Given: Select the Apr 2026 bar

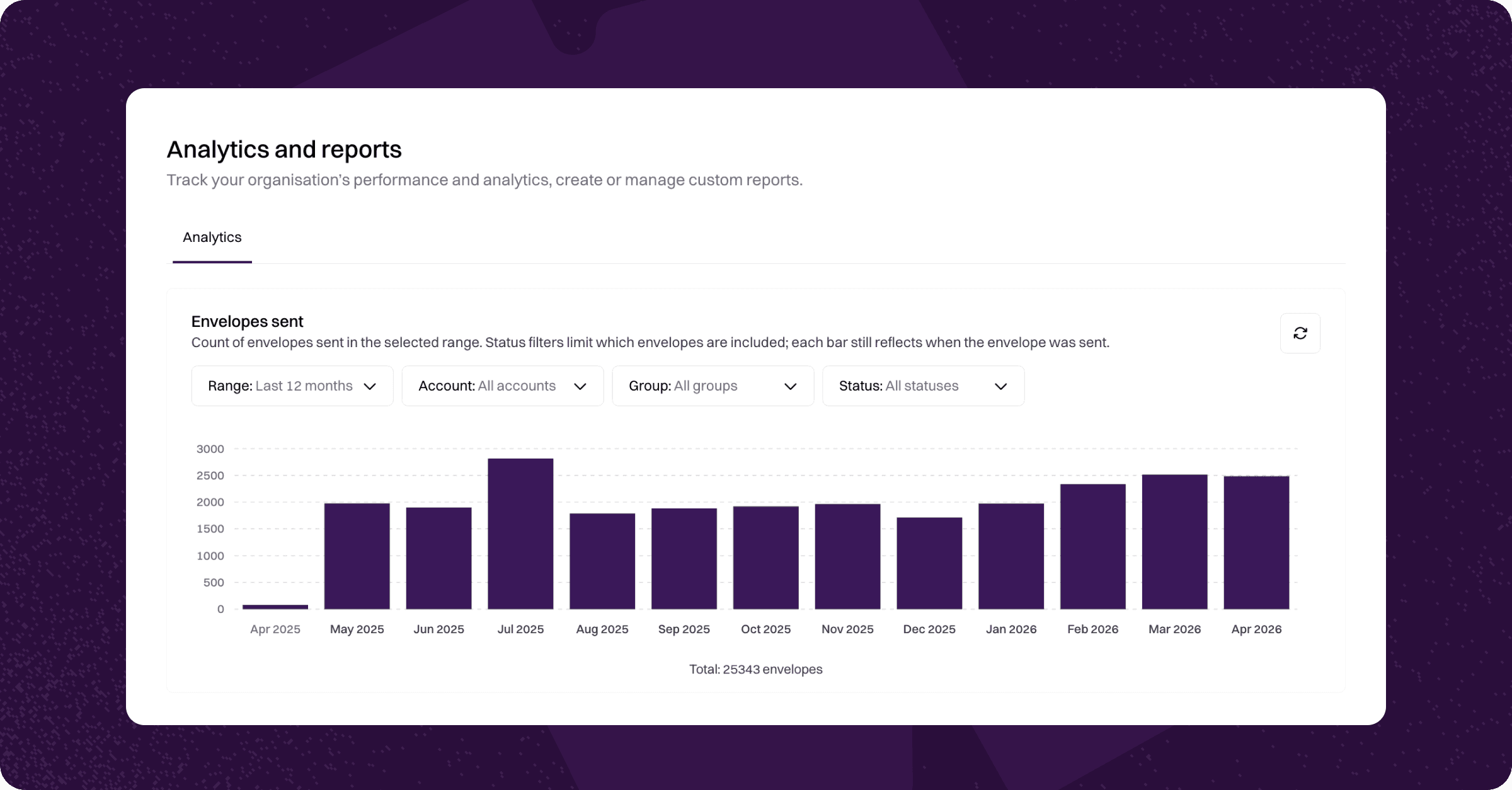Looking at the screenshot, I should [x=1257, y=542].
